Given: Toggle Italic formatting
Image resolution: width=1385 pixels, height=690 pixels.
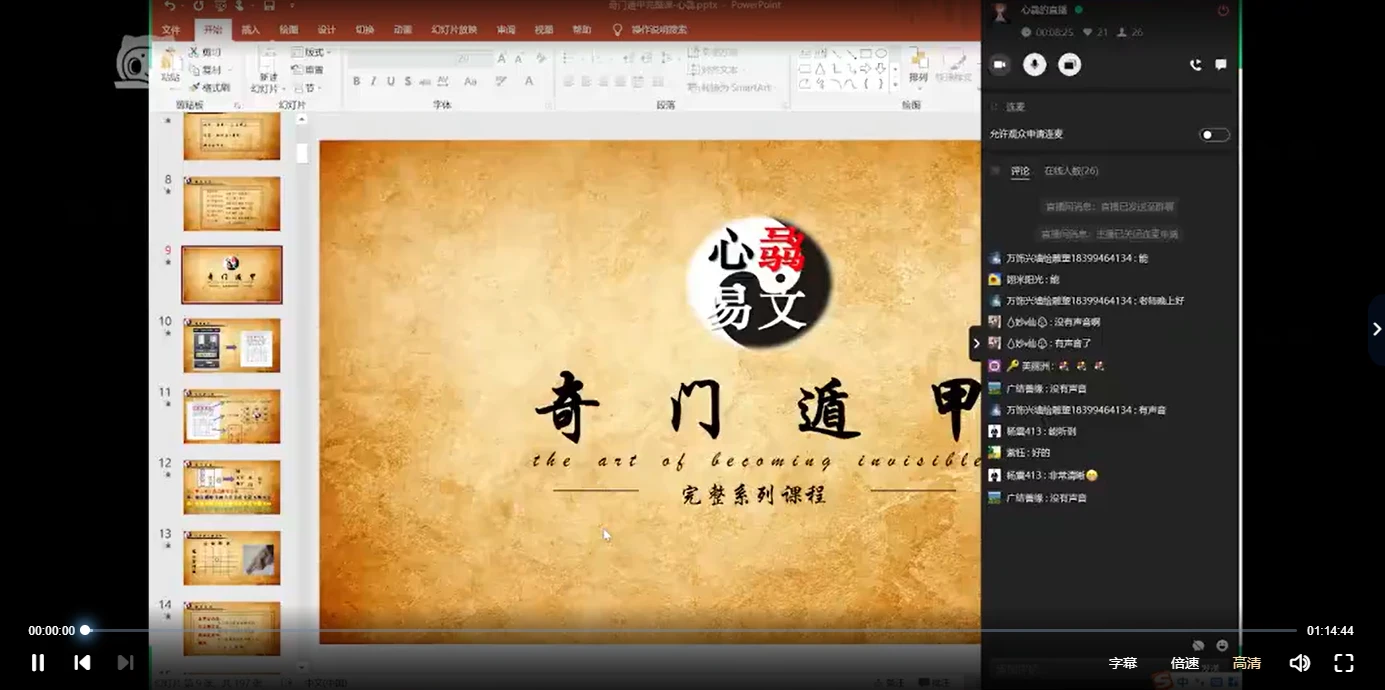Looking at the screenshot, I should coord(373,81).
